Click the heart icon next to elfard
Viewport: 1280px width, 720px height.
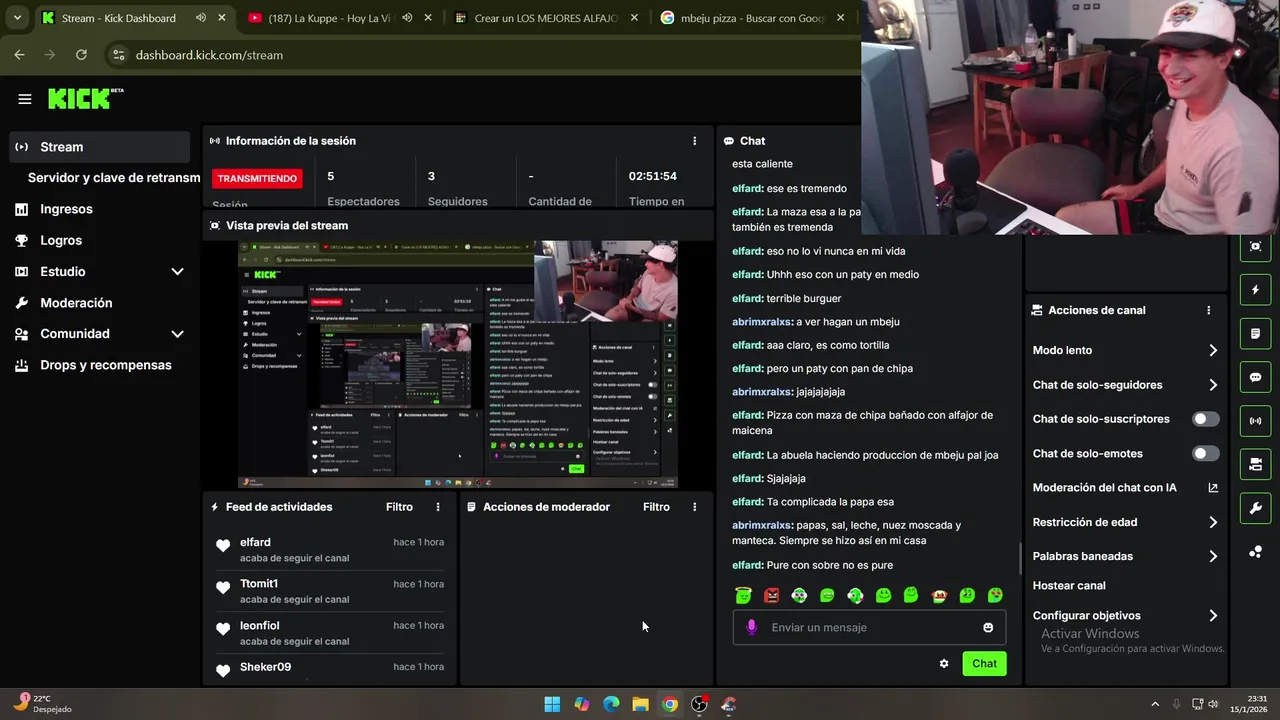[223, 546]
